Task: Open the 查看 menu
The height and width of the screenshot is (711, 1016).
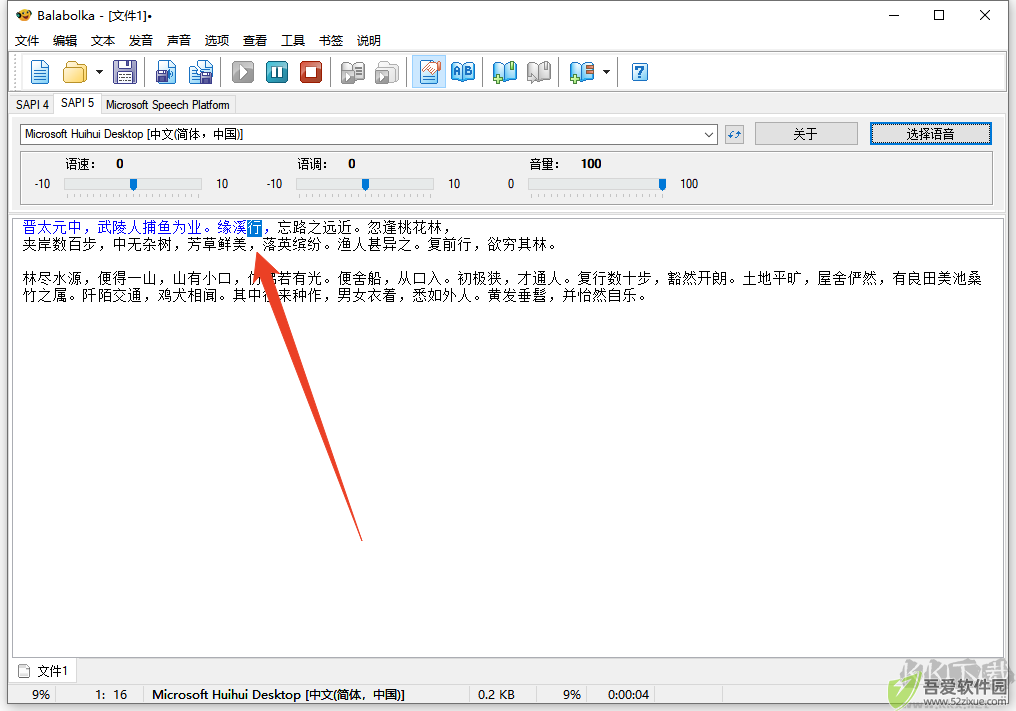Action: (x=255, y=40)
